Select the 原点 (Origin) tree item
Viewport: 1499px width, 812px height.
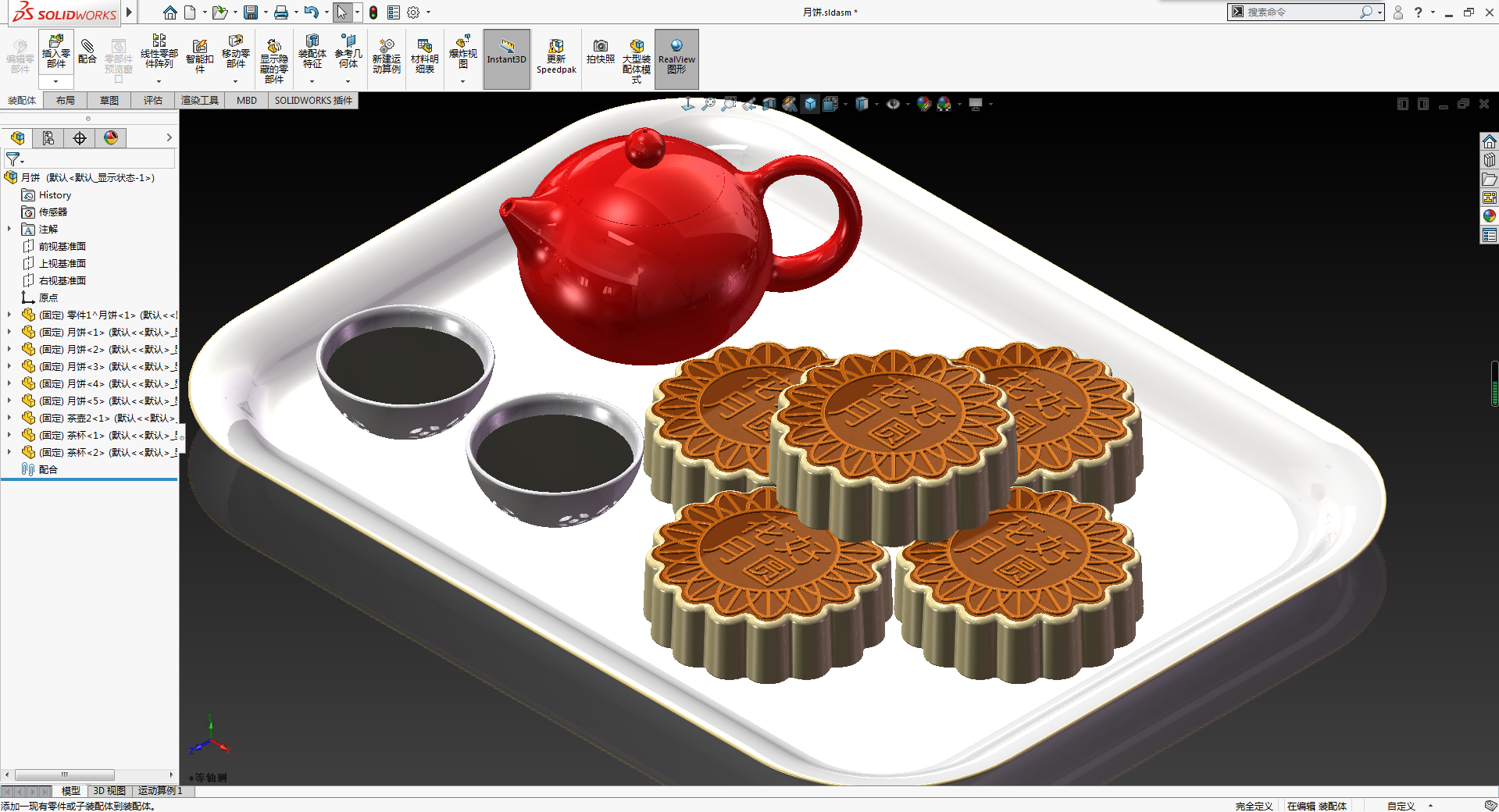[x=48, y=297]
